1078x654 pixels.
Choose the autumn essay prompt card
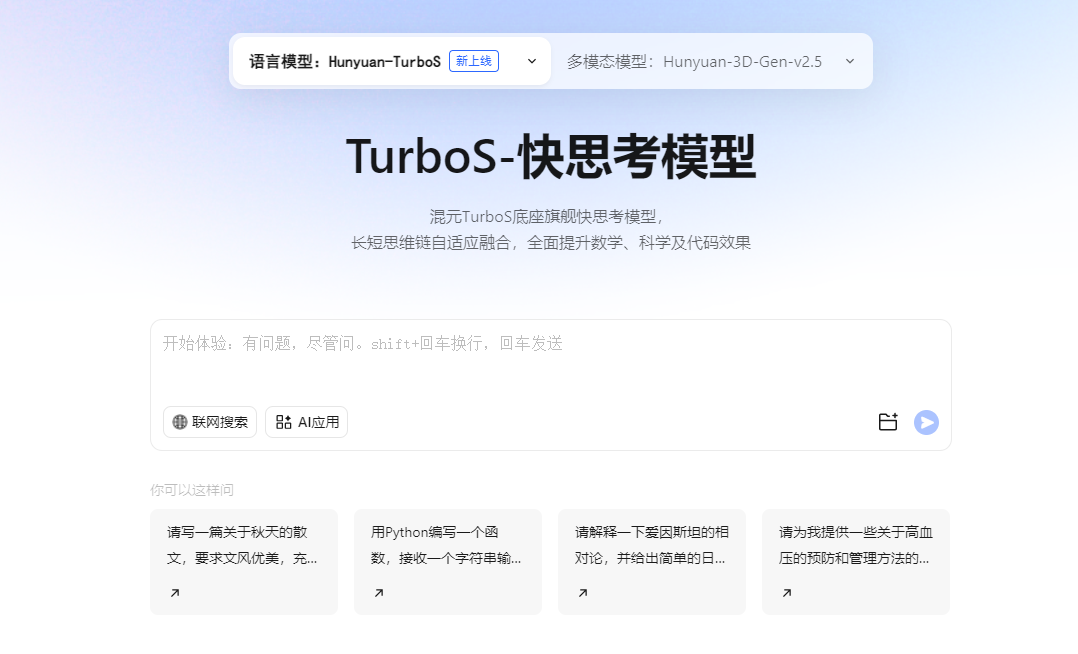244,562
